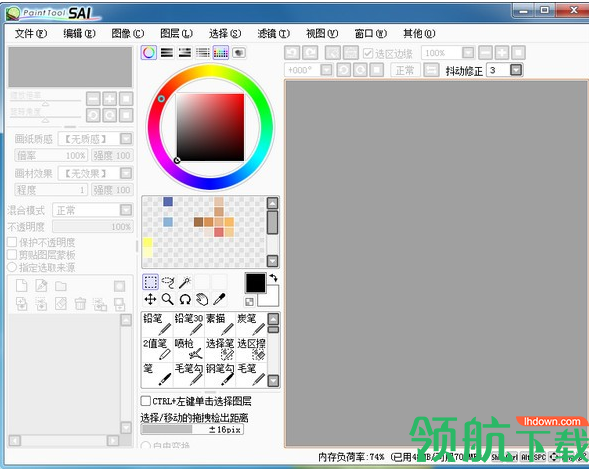Open the 视图 menu
Image resolution: width=589 pixels, height=469 pixels.
[322, 34]
